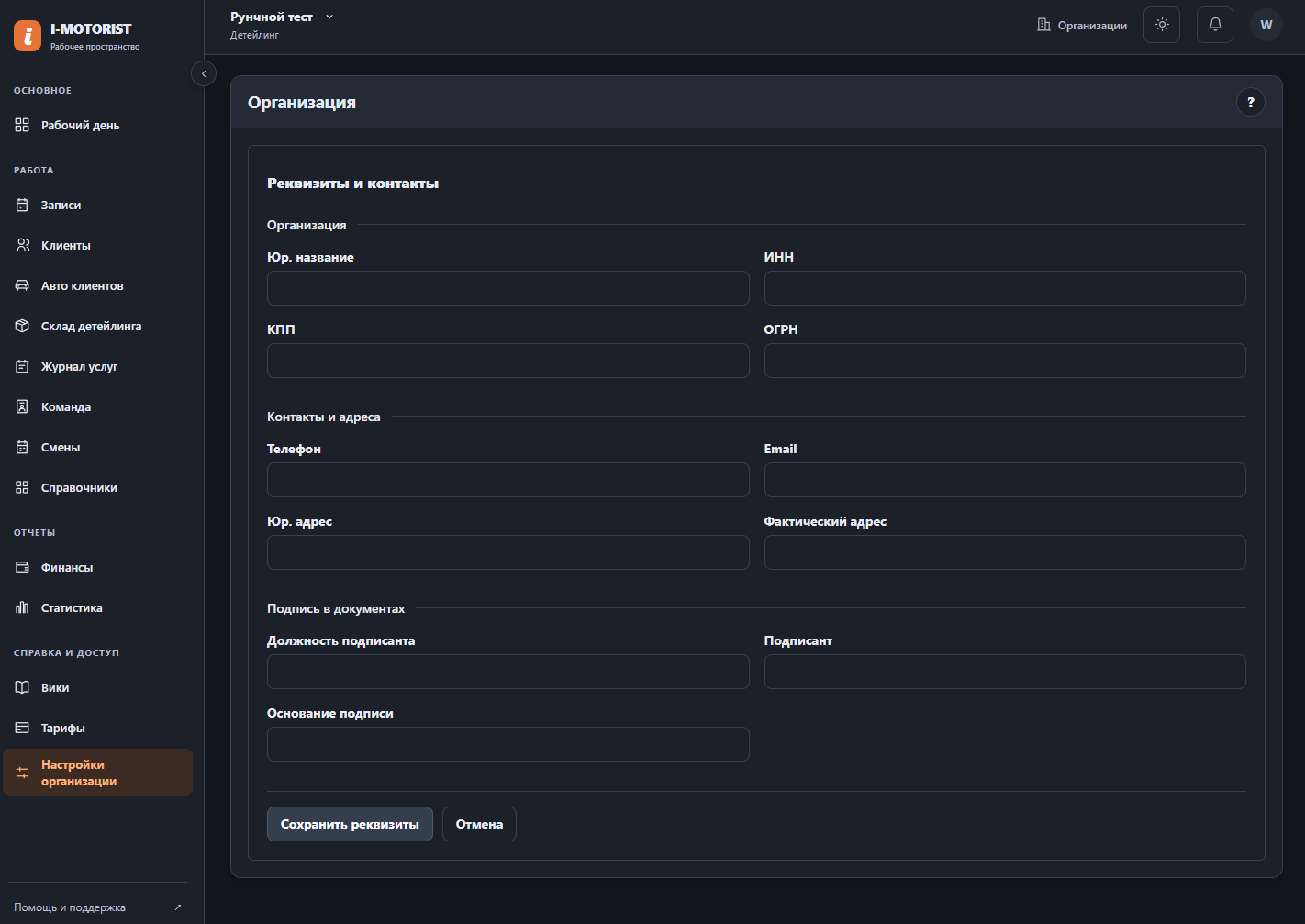Select the Основание подписи field
Screen dimensions: 1305x924
coord(508,744)
